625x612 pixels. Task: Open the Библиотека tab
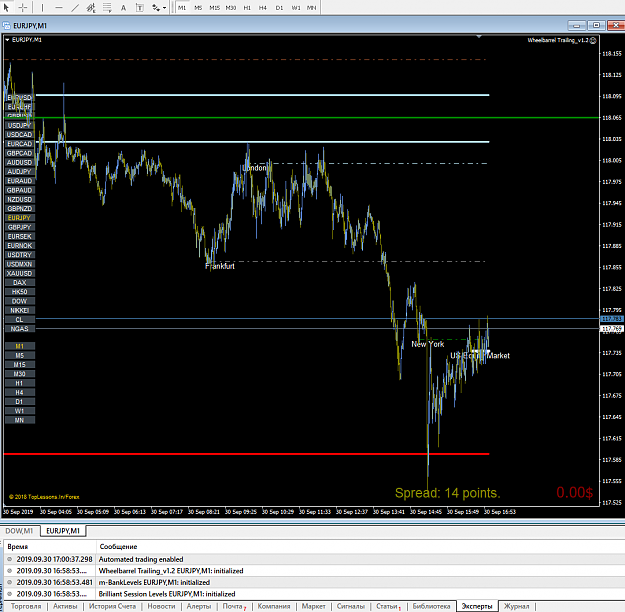431,606
